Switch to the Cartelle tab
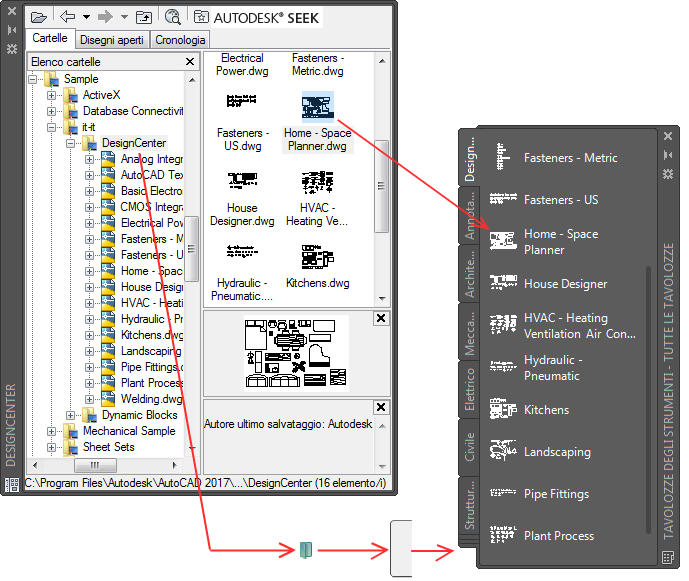689x581 pixels. 50,38
